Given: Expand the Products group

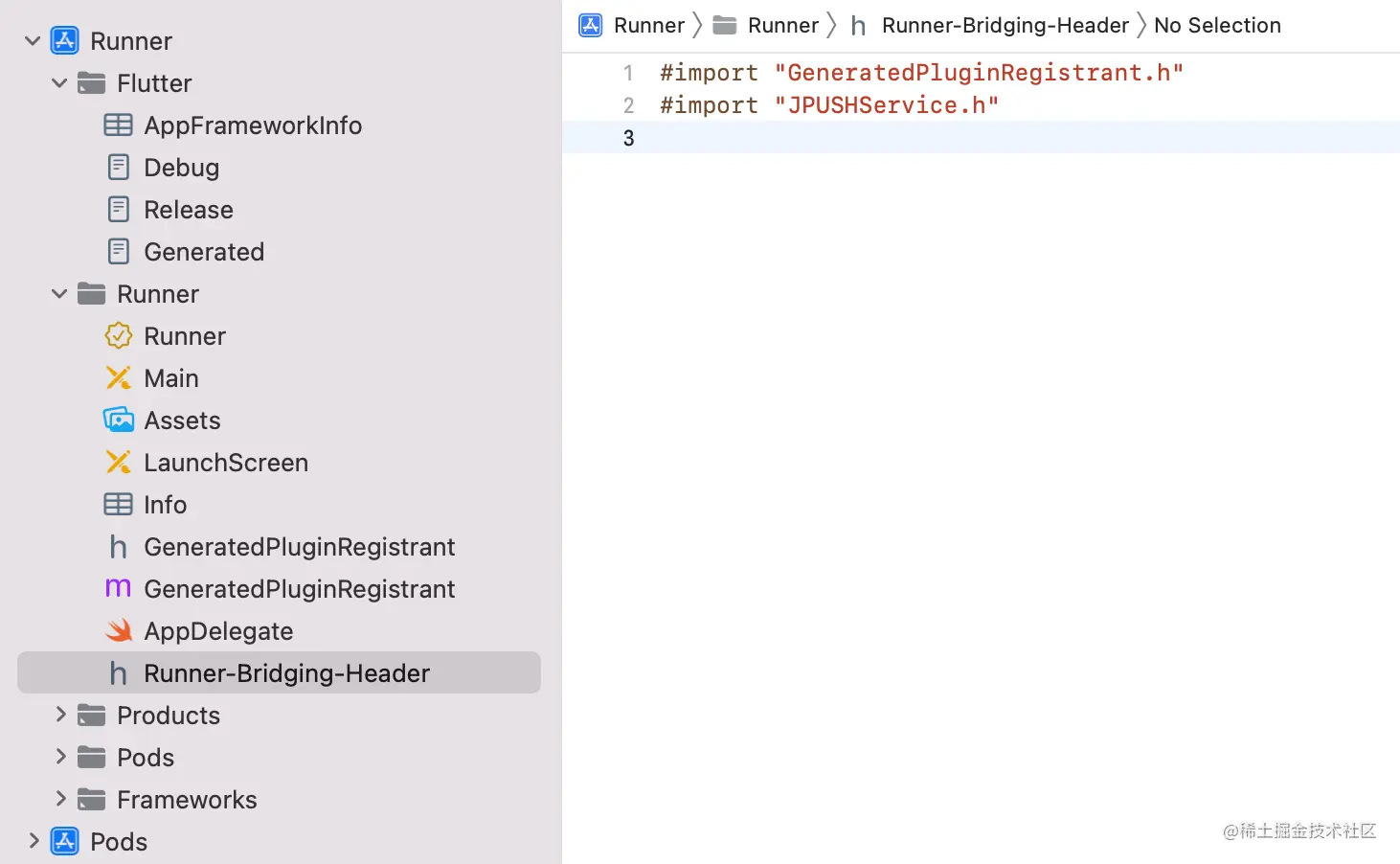Looking at the screenshot, I should pos(59,715).
